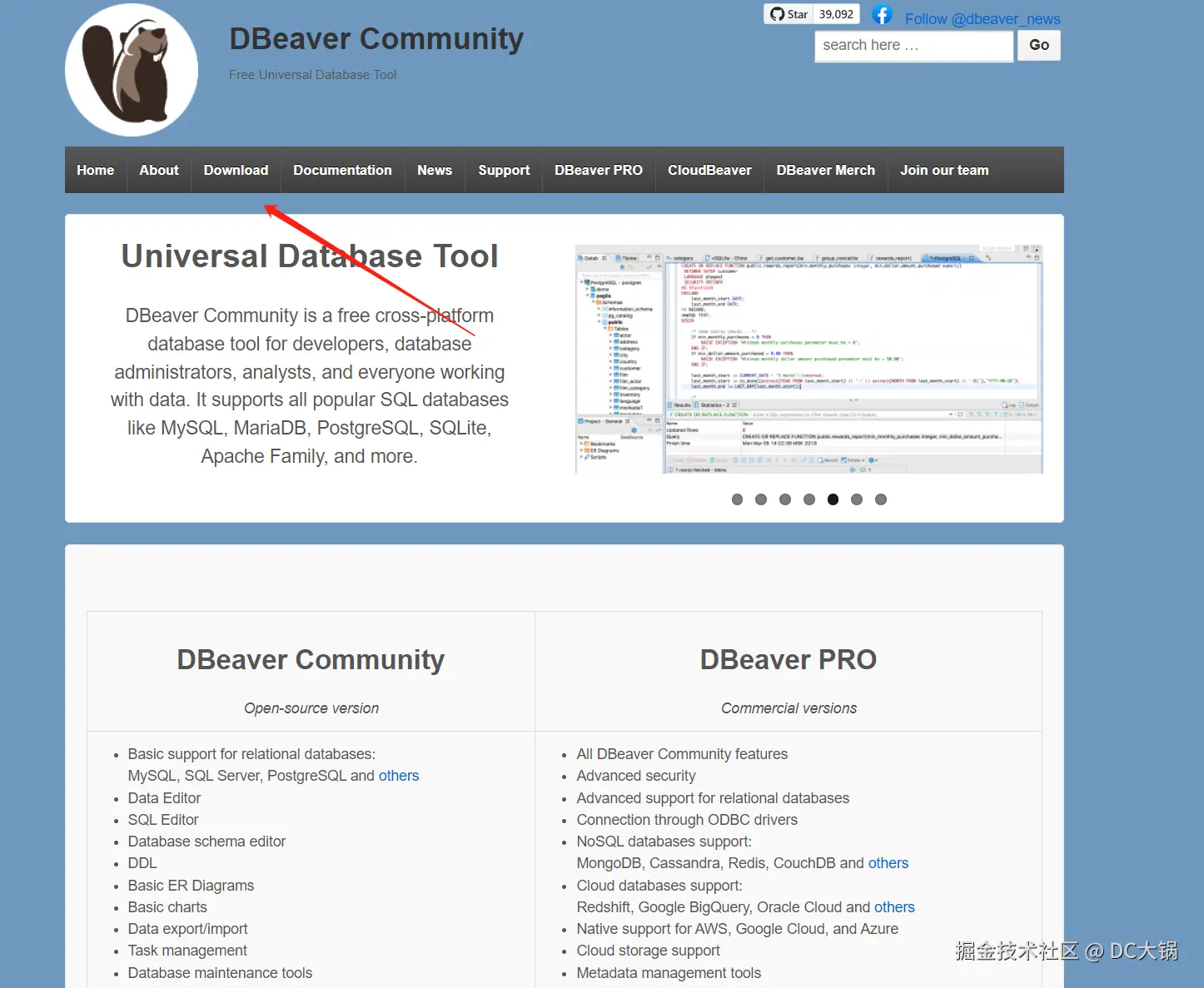Open the GitHub star count 39,092
This screenshot has width=1204, height=988.
836,14
